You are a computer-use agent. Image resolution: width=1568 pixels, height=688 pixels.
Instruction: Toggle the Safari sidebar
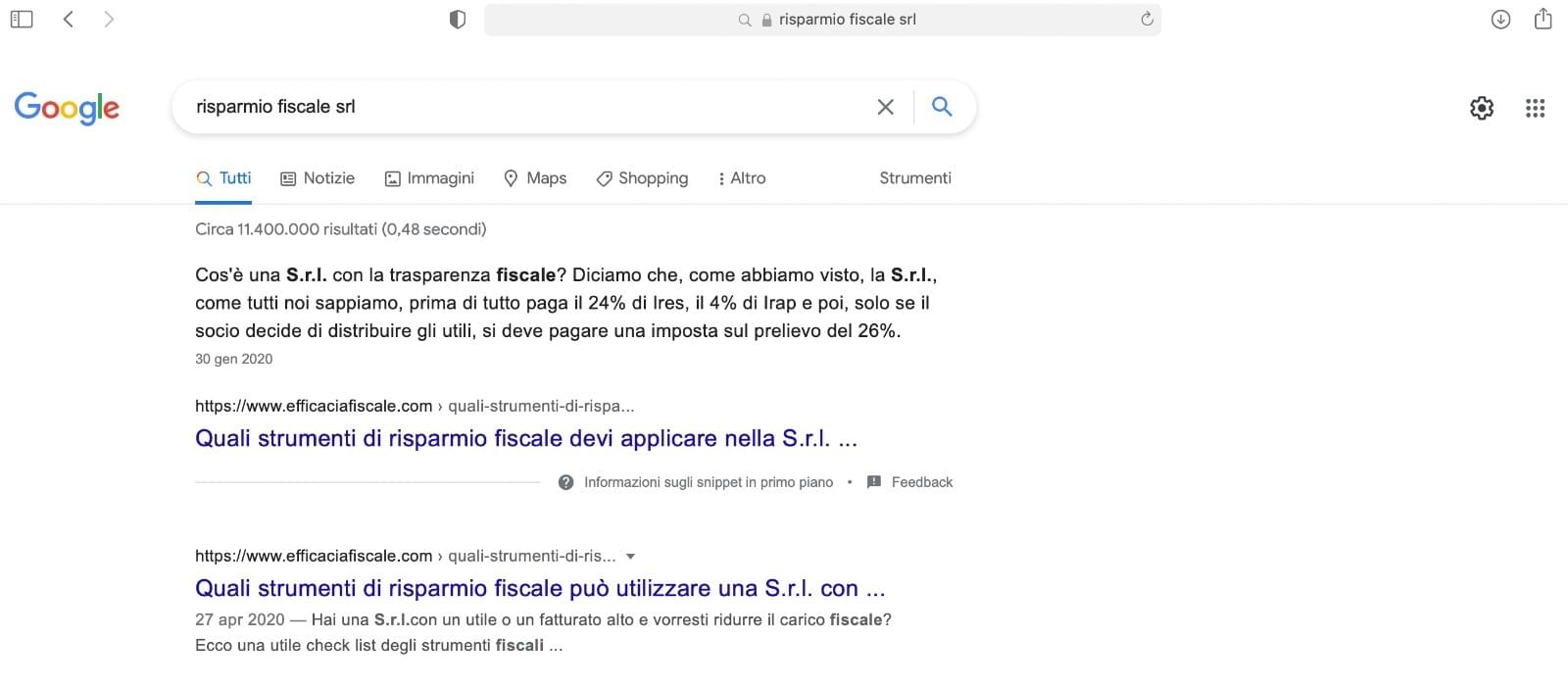pyautogui.click(x=22, y=19)
